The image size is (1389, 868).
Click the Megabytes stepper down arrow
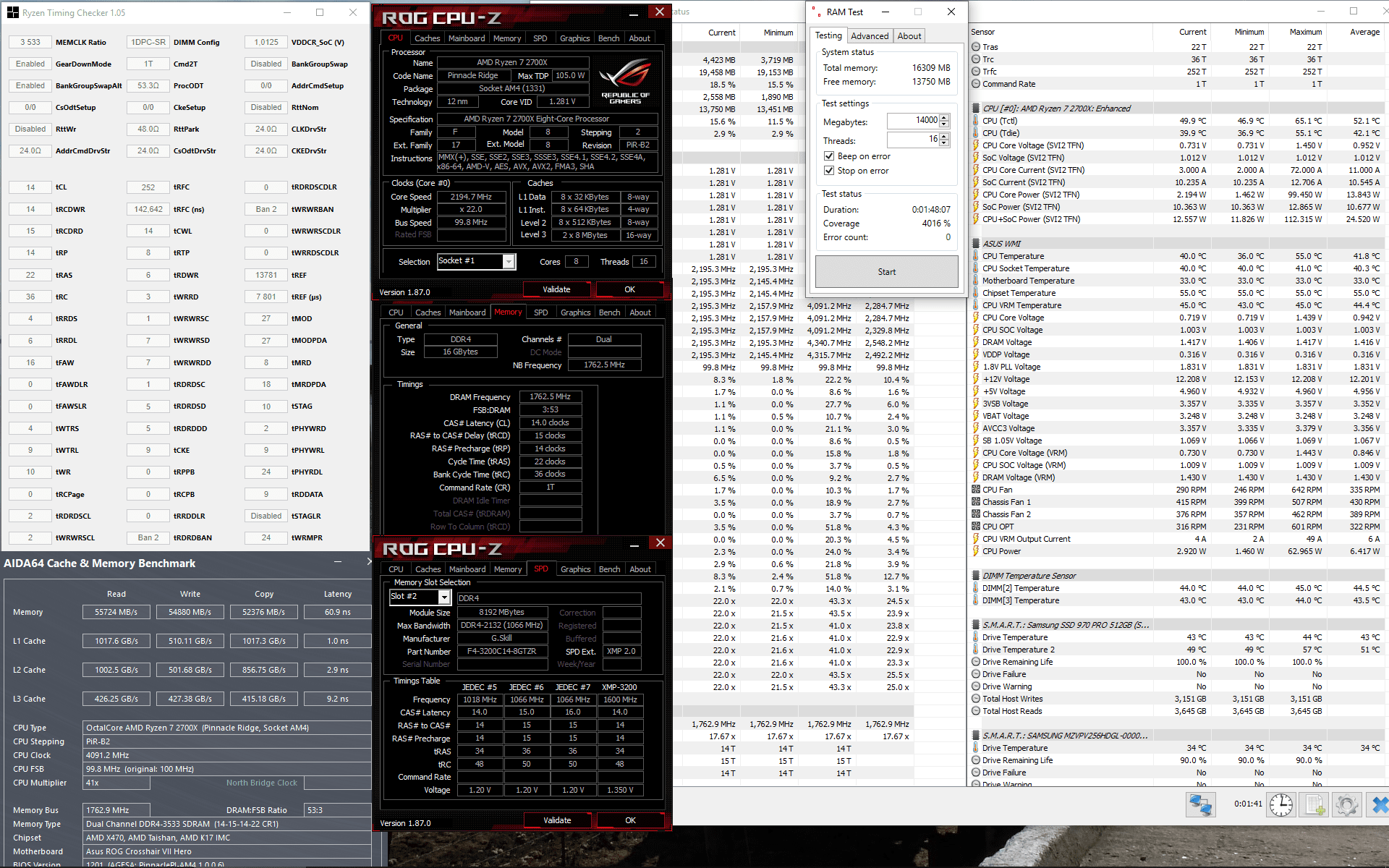(x=944, y=125)
